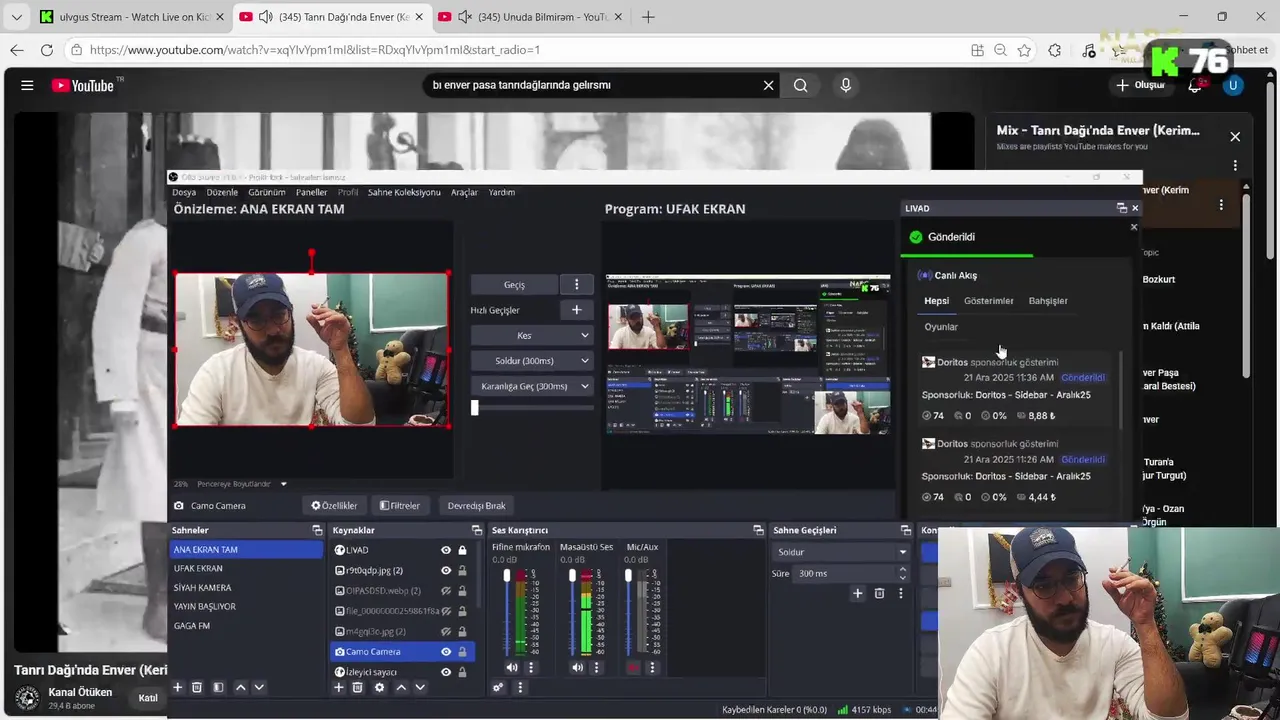
Task: Pop out the Ses Karıştırıcı dock
Action: (x=758, y=530)
